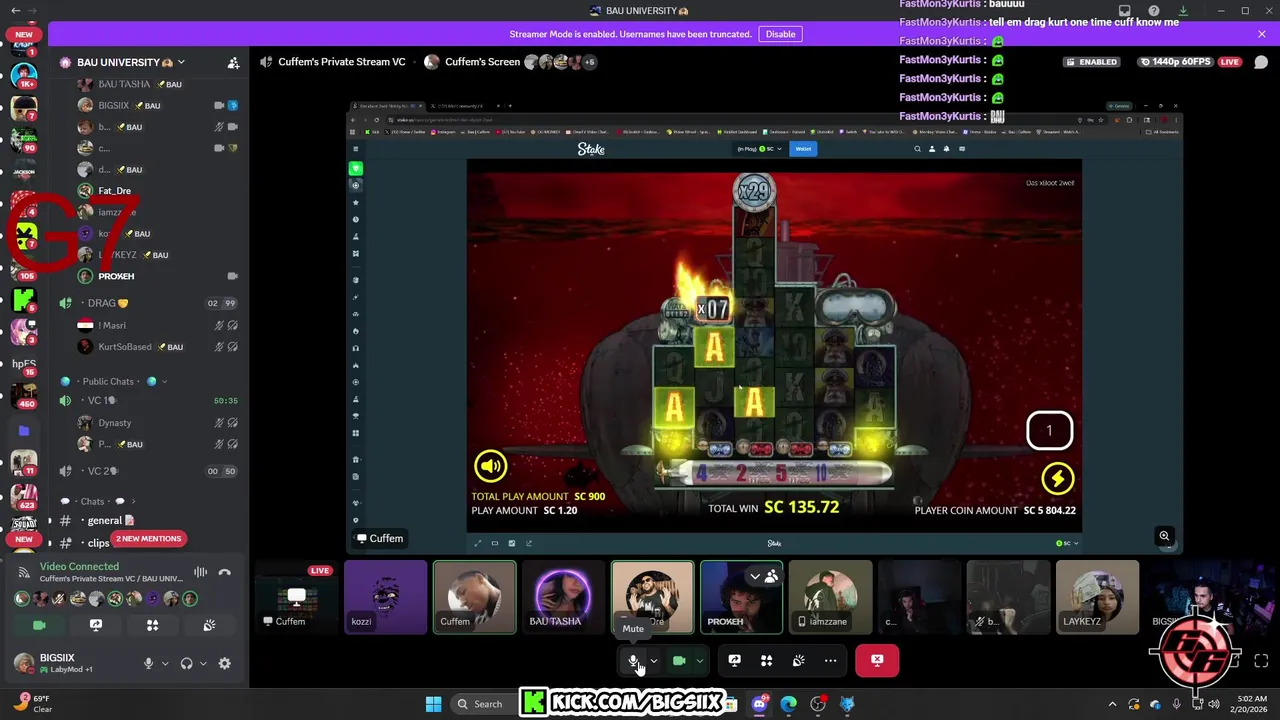Join the VC 1 voice channel
Viewport: 1280px width, 720px height.
(148, 401)
